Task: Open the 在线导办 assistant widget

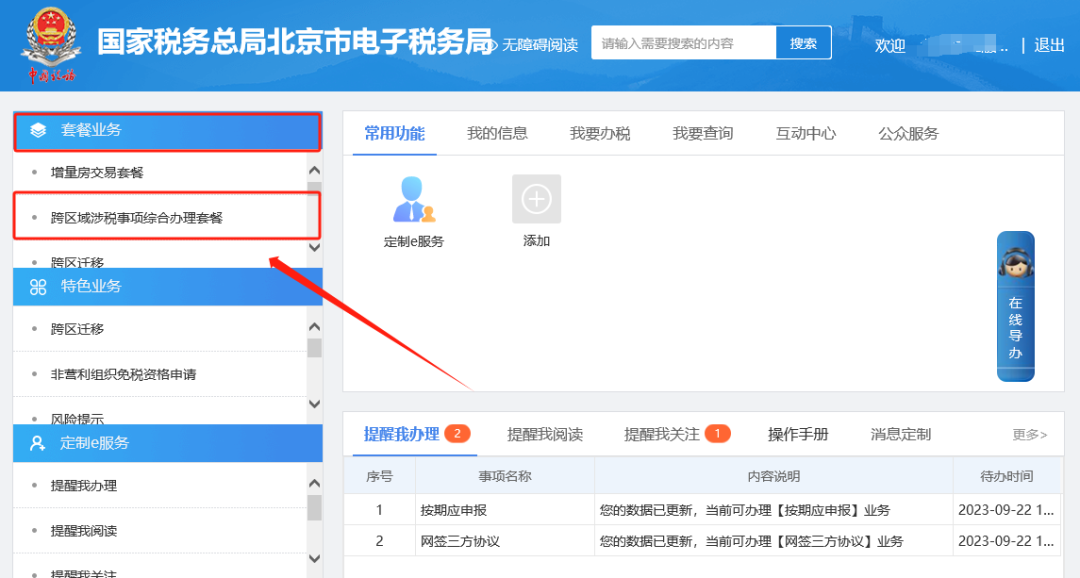Action: pyautogui.click(x=1015, y=306)
